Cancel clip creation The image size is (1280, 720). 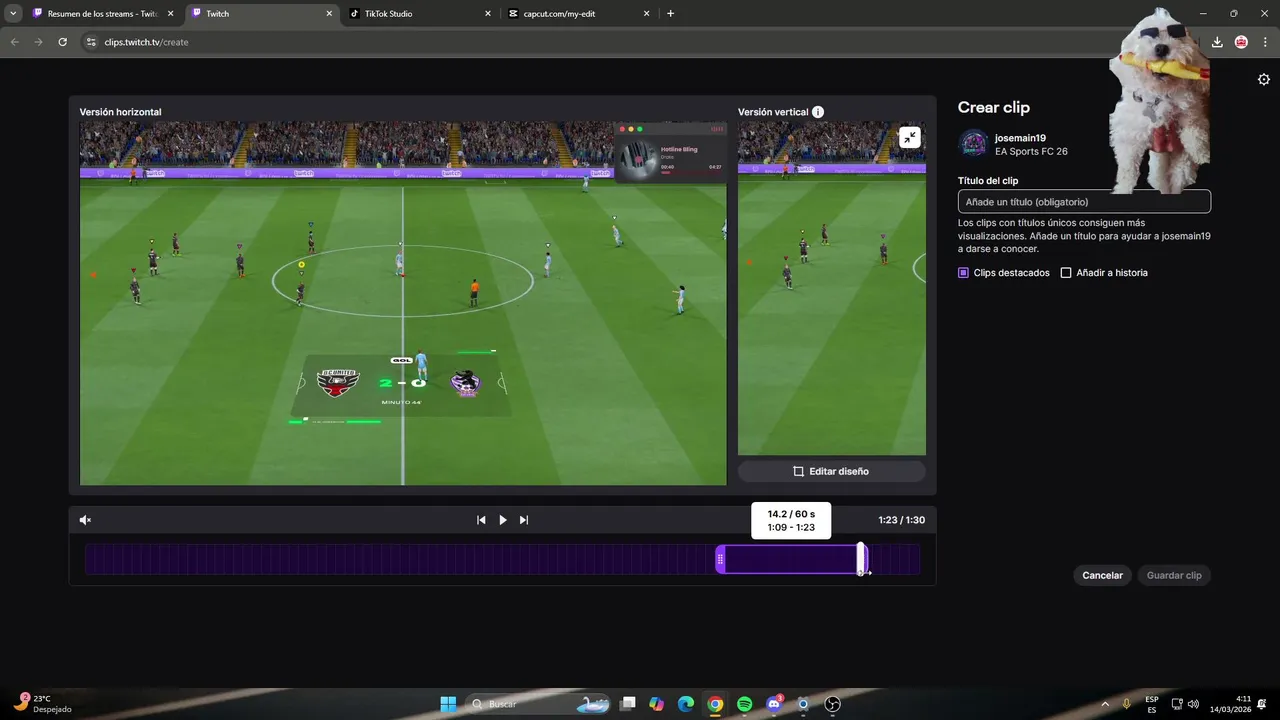1102,575
